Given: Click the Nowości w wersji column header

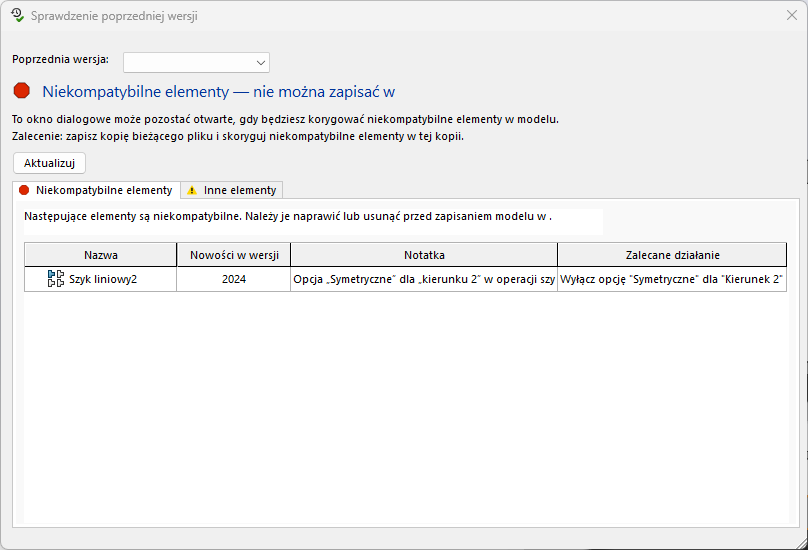Looking at the screenshot, I should pos(233,255).
